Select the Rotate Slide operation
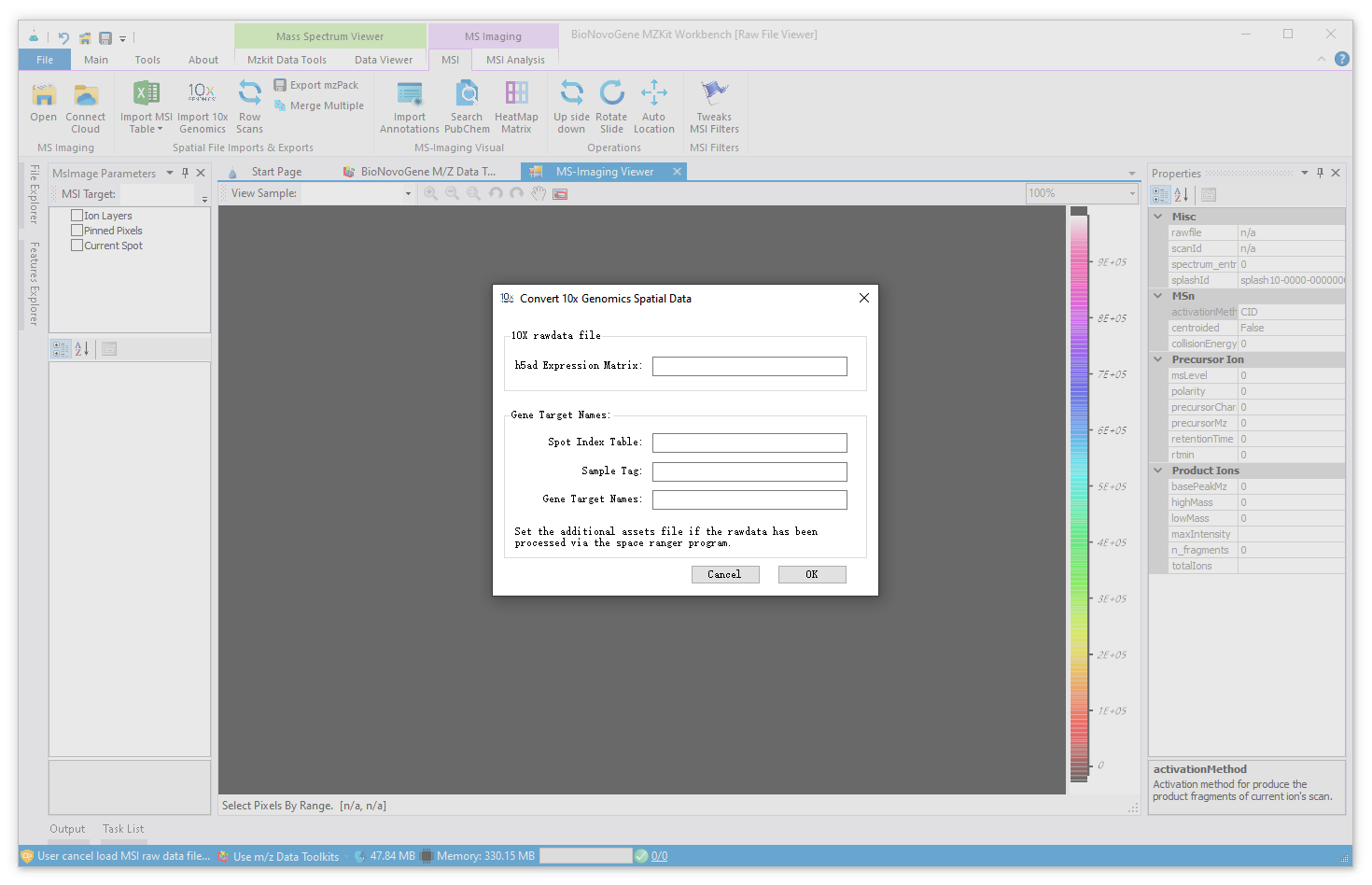Image resolution: width=1372 pixels, height=885 pixels. pos(611,94)
